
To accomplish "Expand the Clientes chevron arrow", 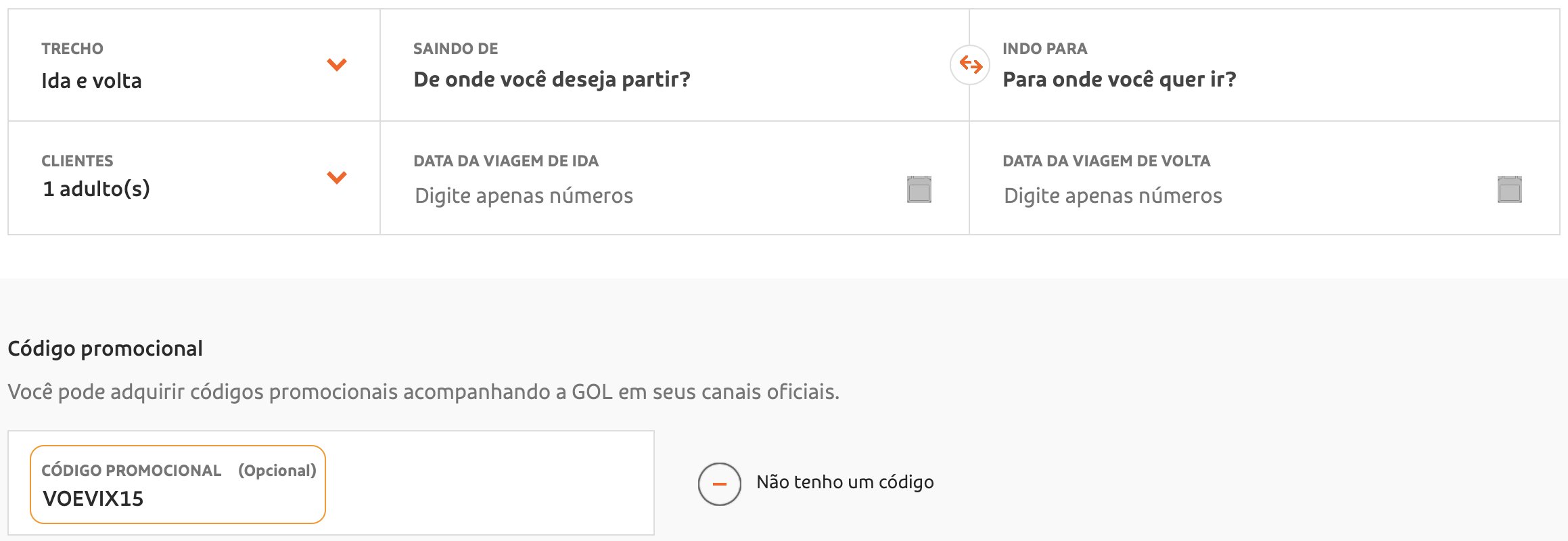I will click(x=337, y=177).
